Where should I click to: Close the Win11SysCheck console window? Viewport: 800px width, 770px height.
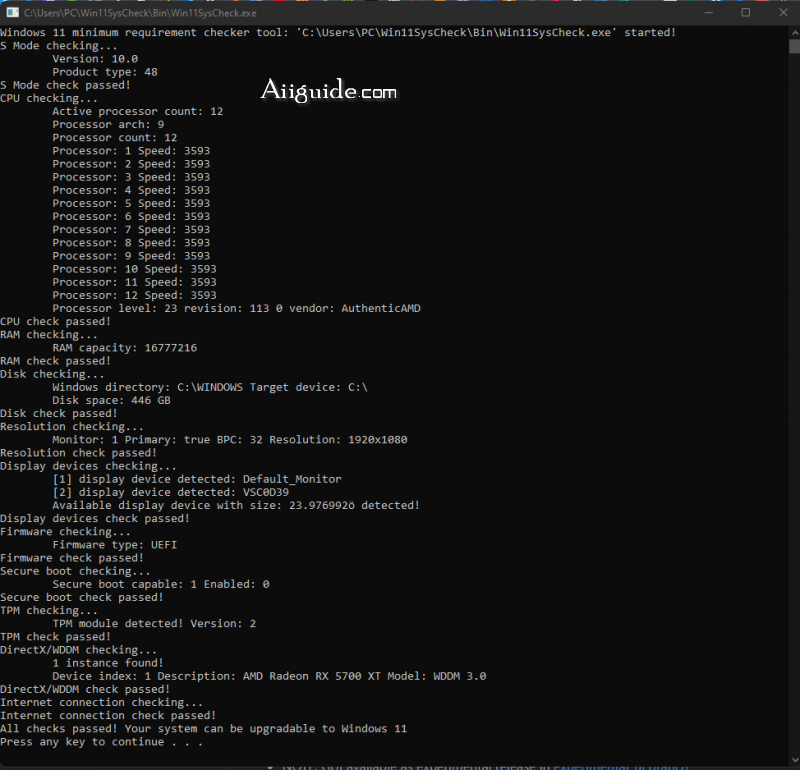click(x=783, y=13)
